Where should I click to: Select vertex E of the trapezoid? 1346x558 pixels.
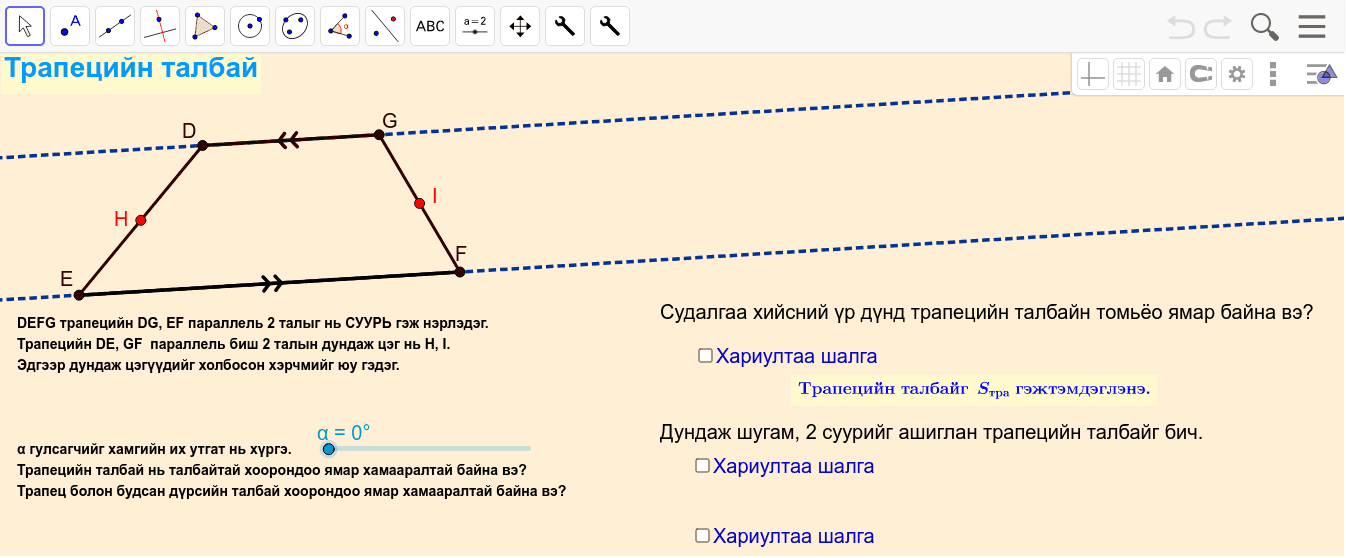coord(79,294)
